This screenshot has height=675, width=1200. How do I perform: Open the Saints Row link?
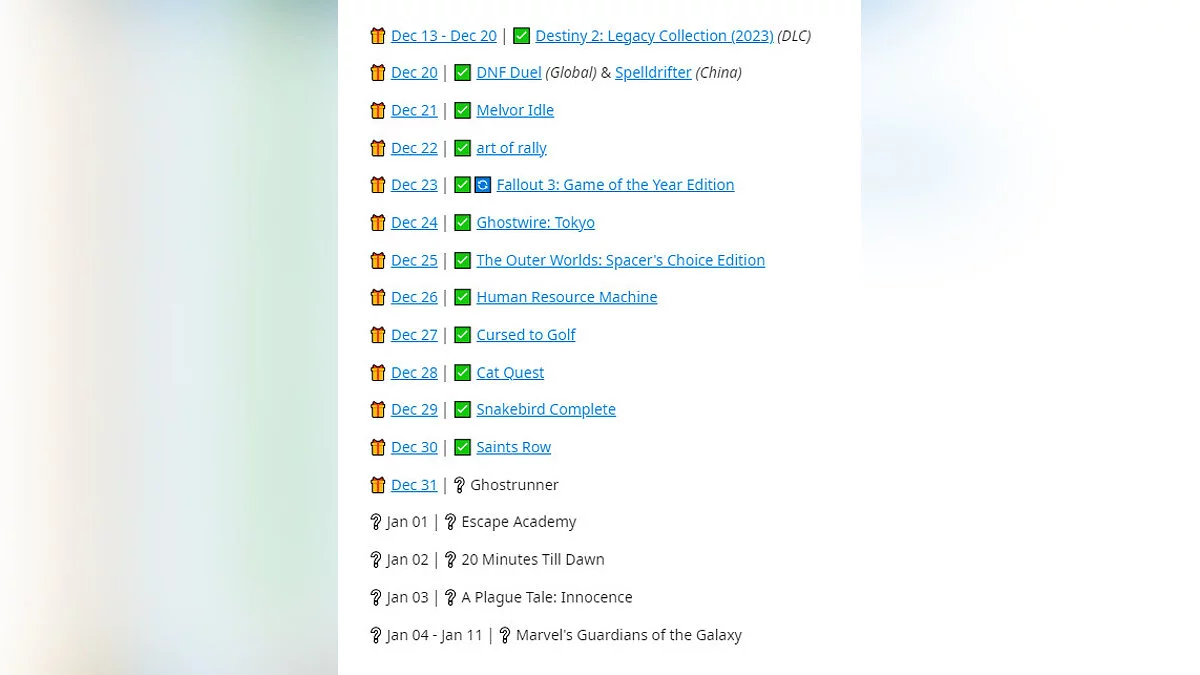tap(513, 447)
